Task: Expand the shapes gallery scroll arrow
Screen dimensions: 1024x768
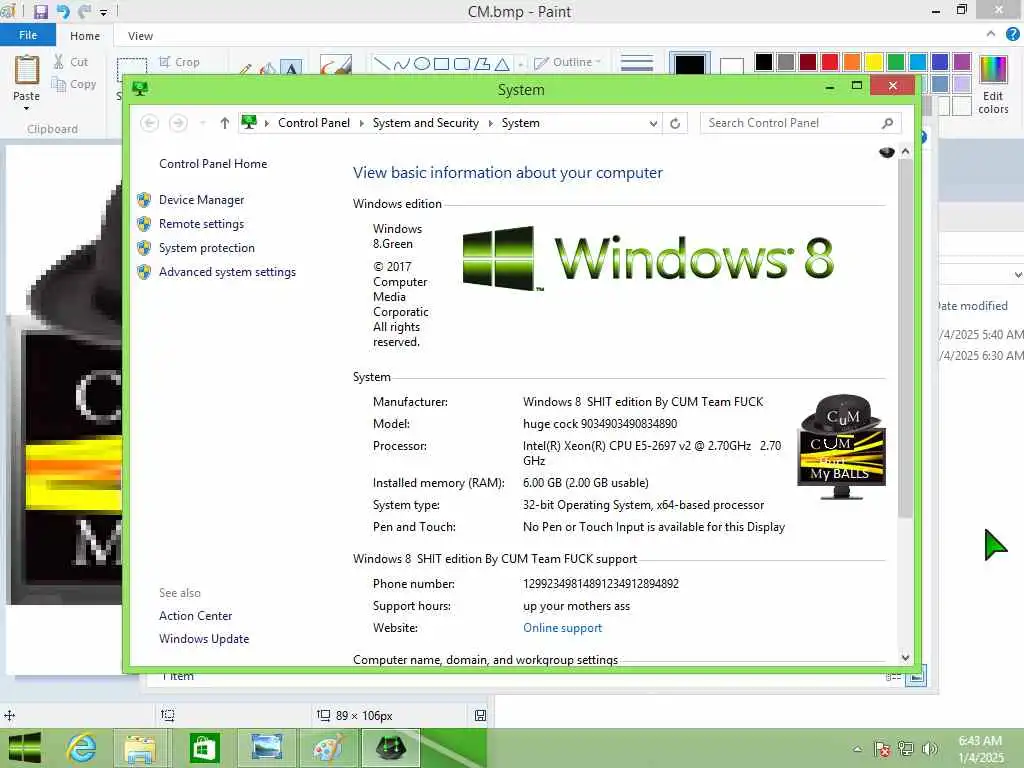Action: pyautogui.click(x=521, y=64)
